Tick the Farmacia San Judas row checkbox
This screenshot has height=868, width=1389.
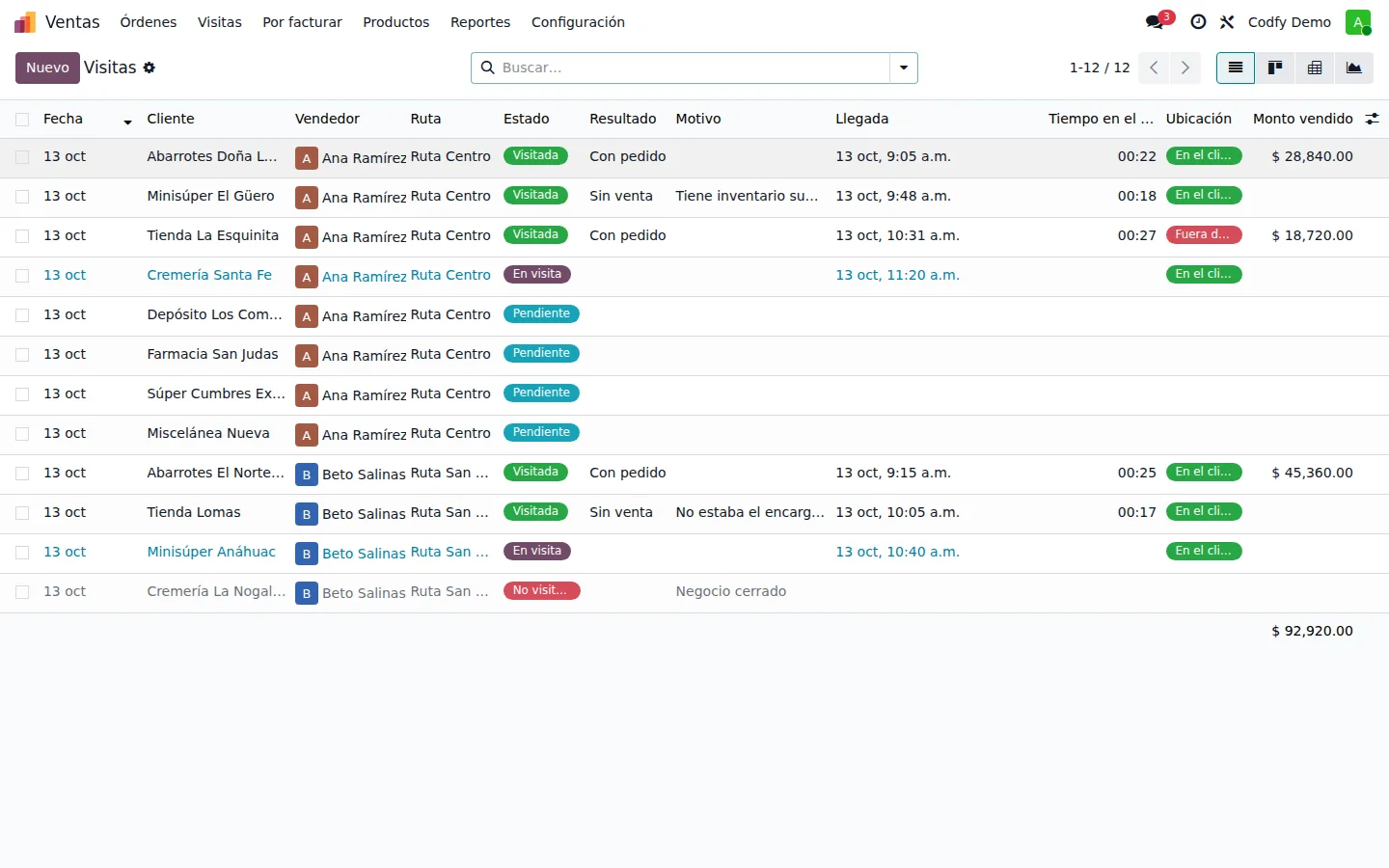pos(22,355)
